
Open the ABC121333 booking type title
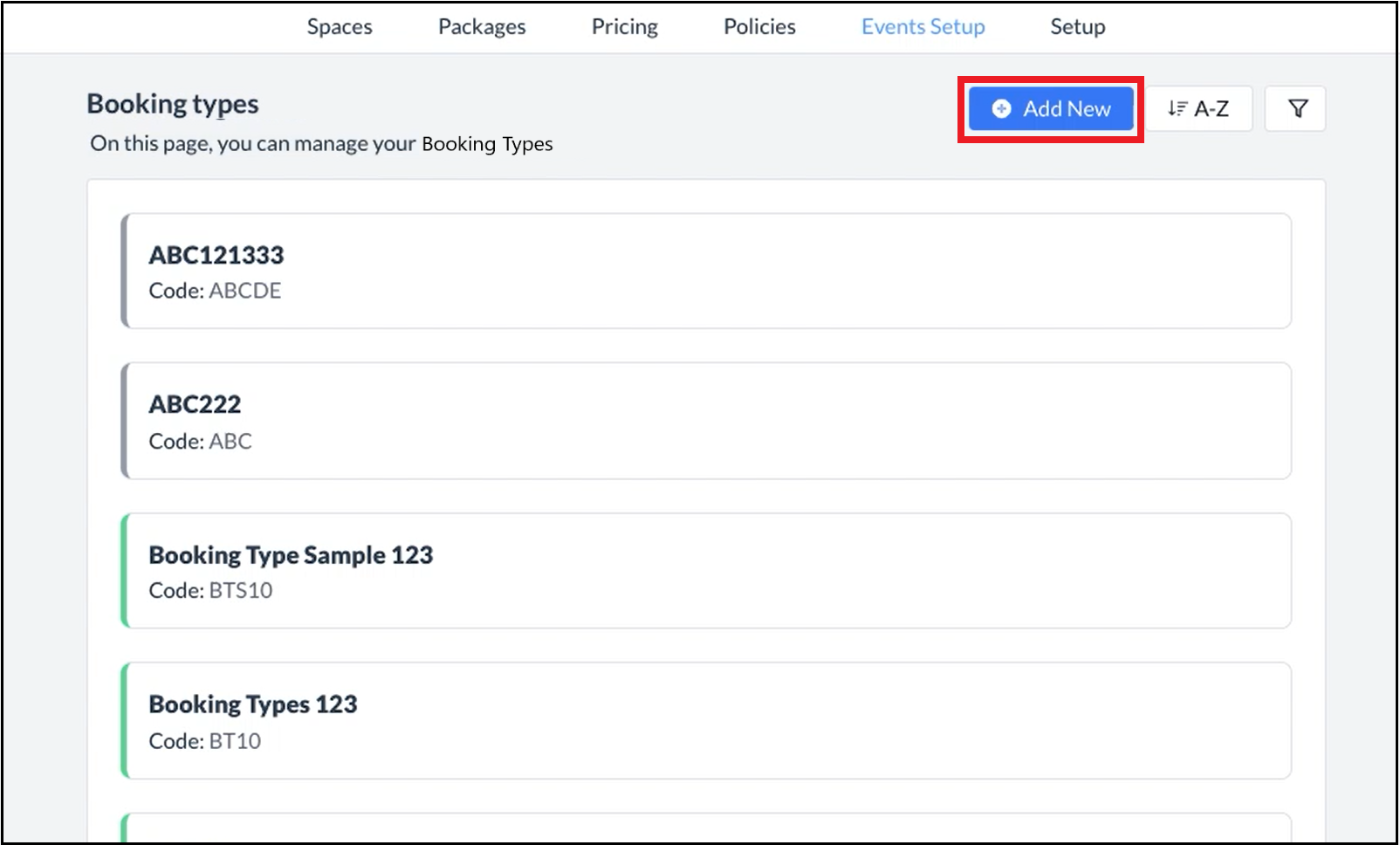(x=216, y=255)
